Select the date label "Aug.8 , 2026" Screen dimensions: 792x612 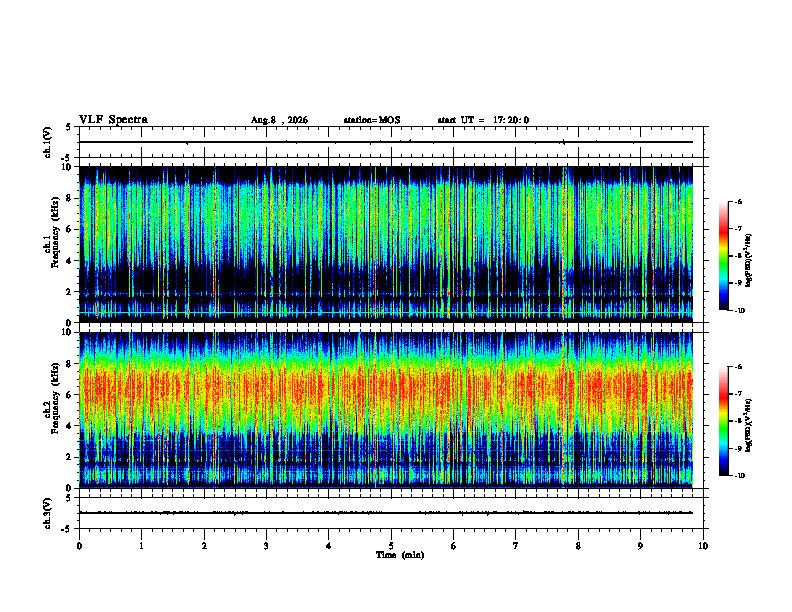tap(279, 120)
